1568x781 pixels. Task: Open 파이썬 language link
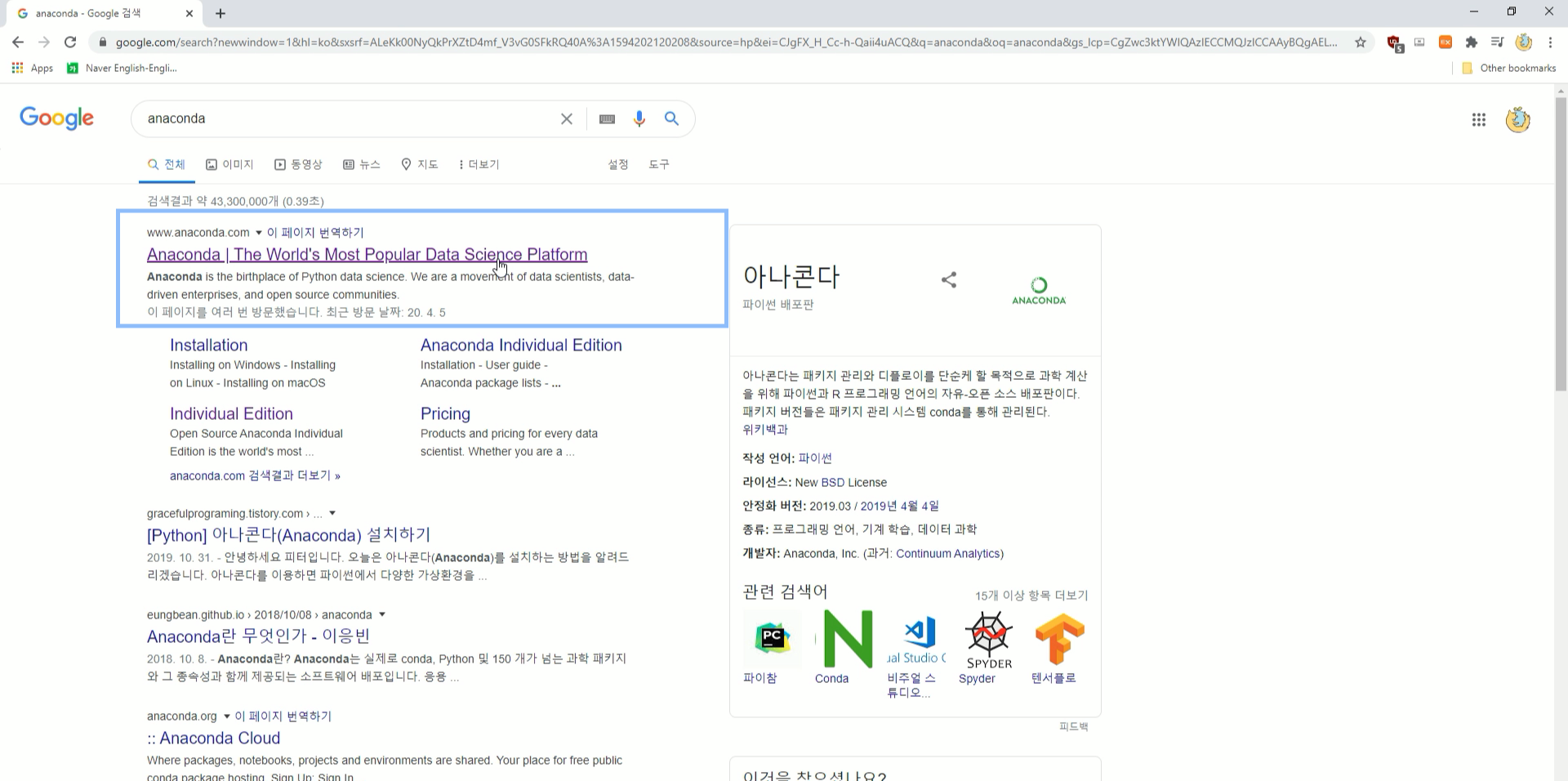point(815,458)
